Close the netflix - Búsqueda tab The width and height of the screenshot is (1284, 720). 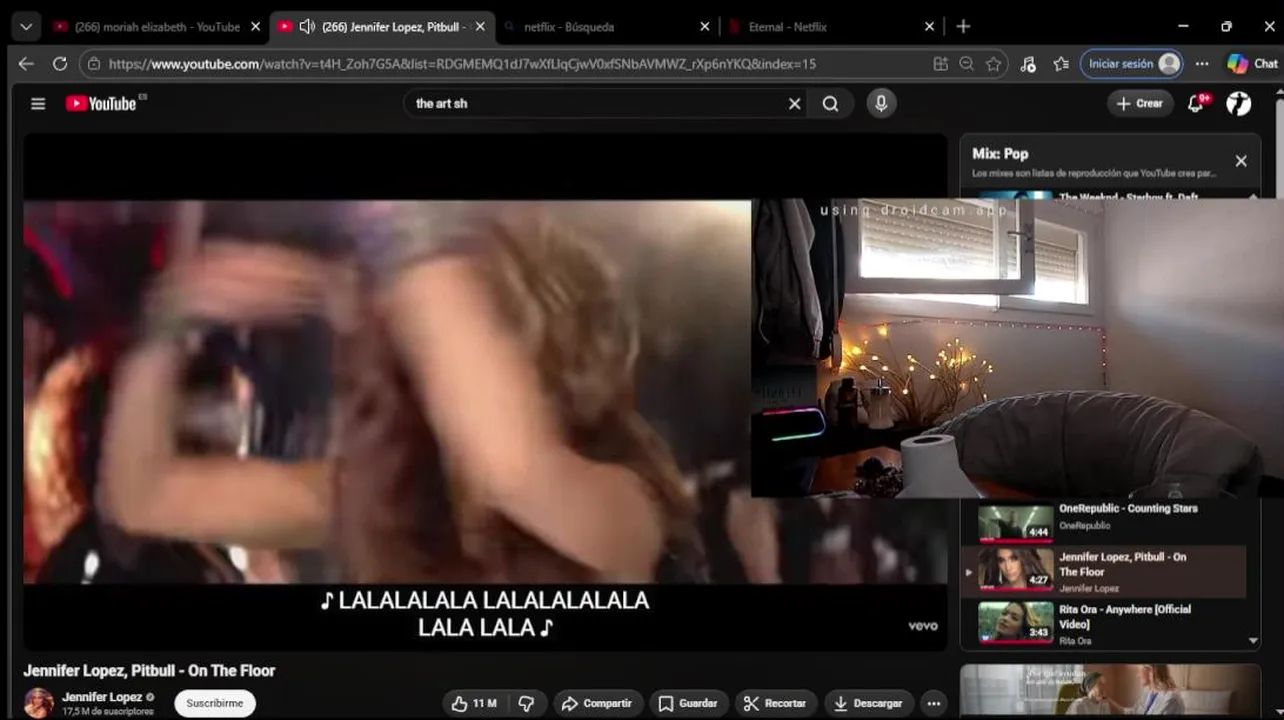(705, 26)
